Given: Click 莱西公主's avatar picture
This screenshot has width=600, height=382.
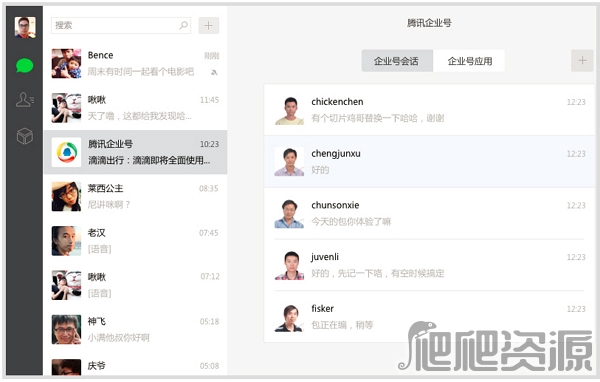Looking at the screenshot, I should coord(66,196).
